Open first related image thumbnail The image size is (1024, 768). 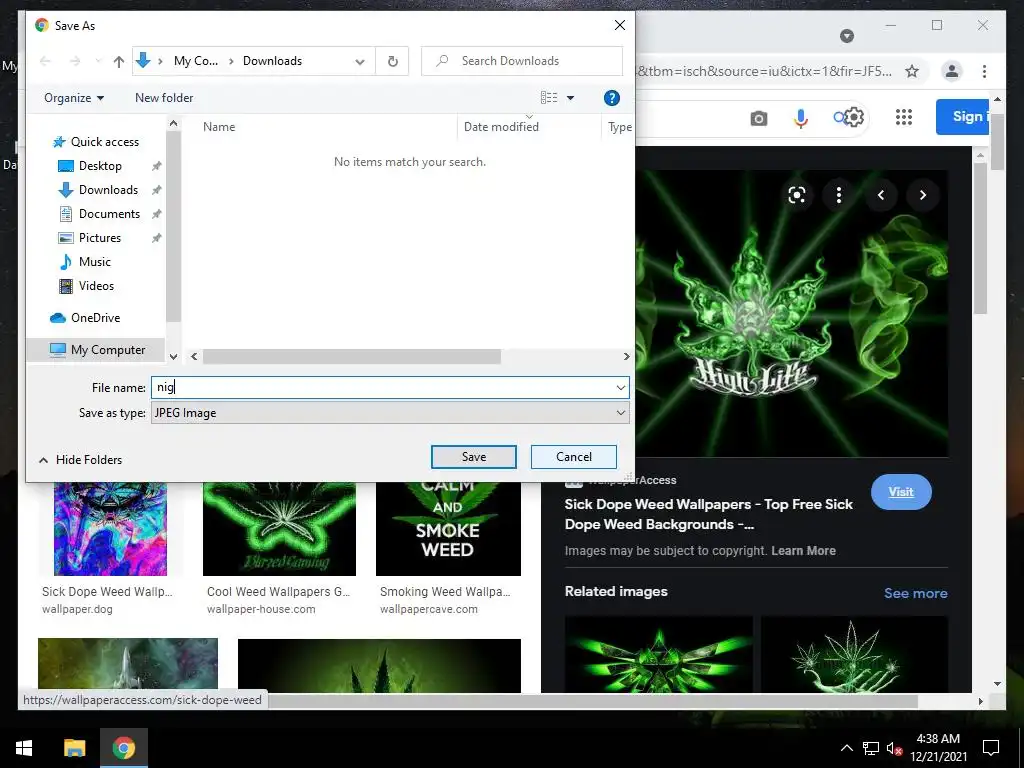pyautogui.click(x=658, y=654)
